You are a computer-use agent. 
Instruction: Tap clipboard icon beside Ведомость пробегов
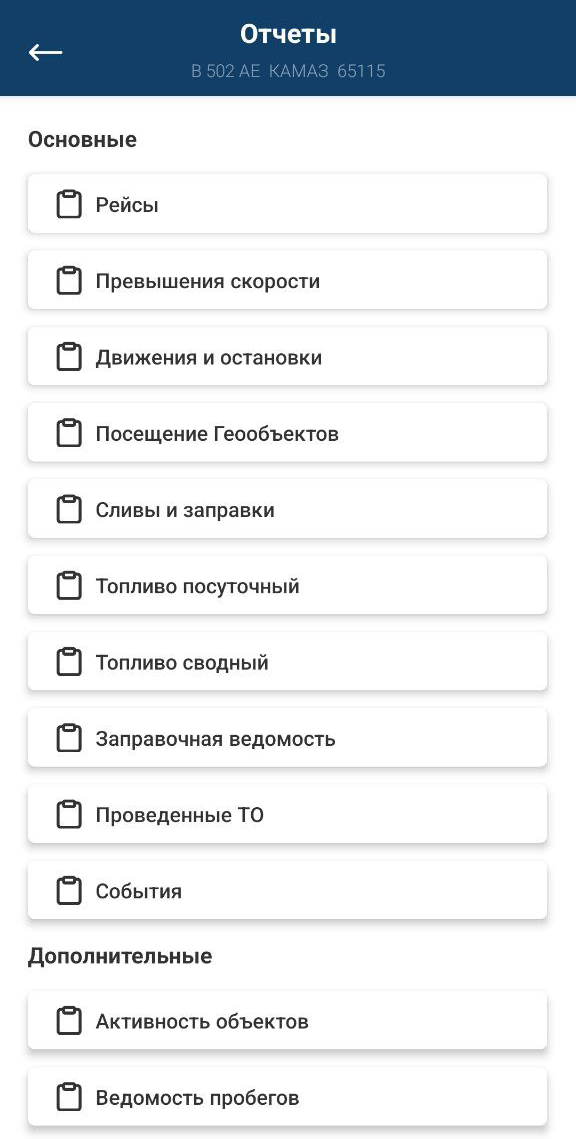click(x=69, y=1097)
